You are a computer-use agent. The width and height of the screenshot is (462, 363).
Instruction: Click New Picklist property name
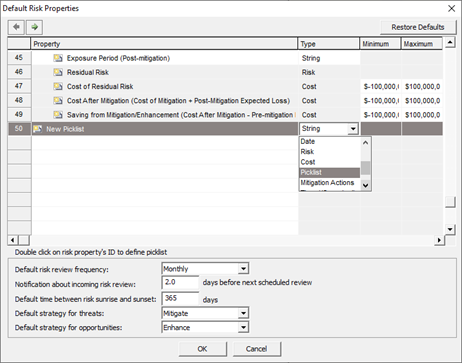click(x=65, y=129)
